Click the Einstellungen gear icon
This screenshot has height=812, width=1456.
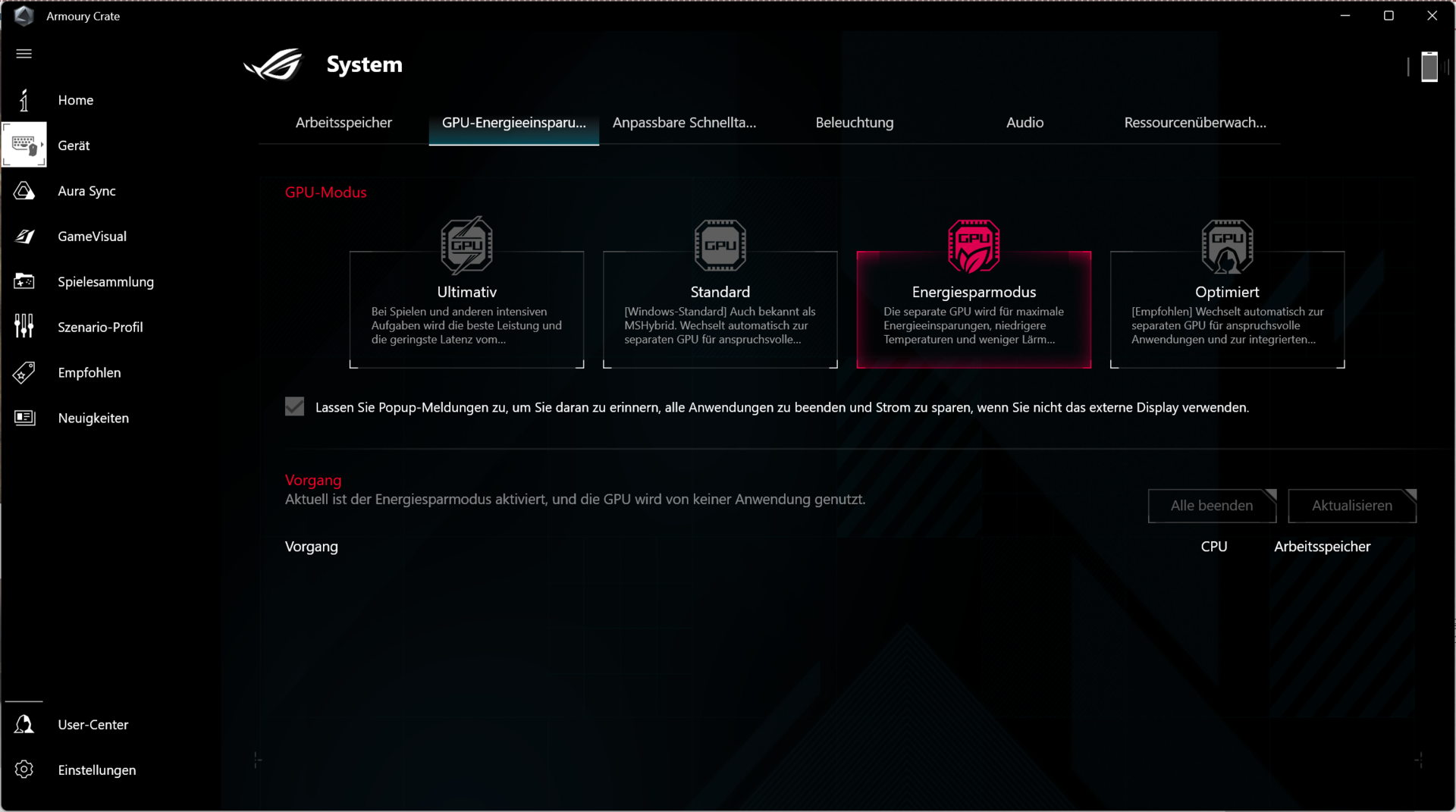(24, 770)
